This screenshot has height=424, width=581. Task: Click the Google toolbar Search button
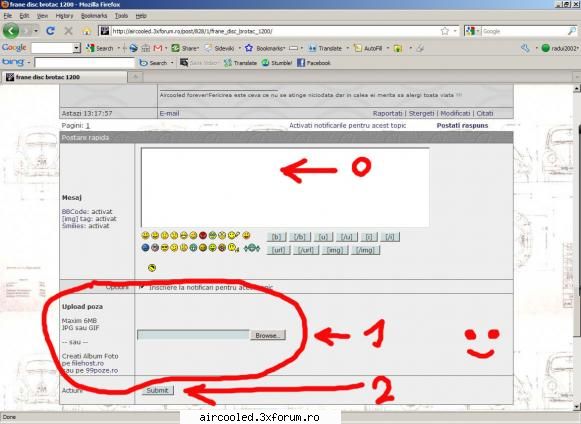click(100, 48)
